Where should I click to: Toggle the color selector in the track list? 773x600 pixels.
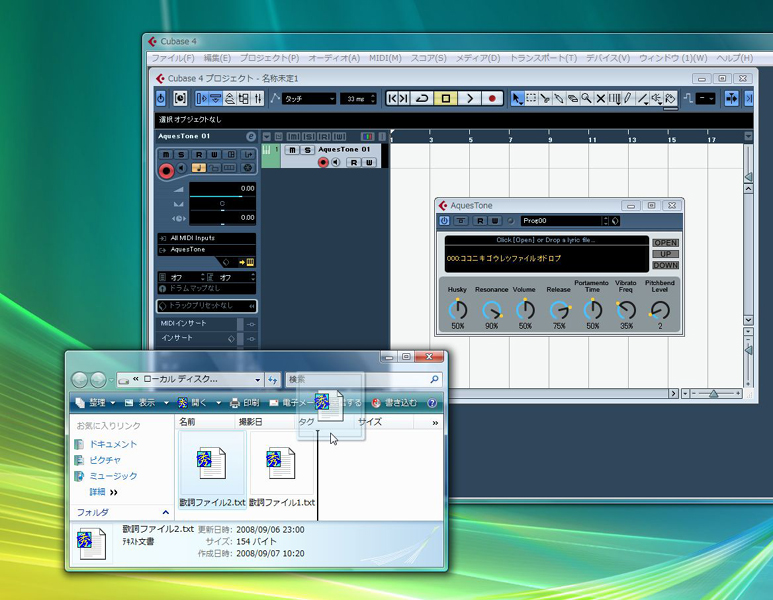pyautogui.click(x=367, y=137)
